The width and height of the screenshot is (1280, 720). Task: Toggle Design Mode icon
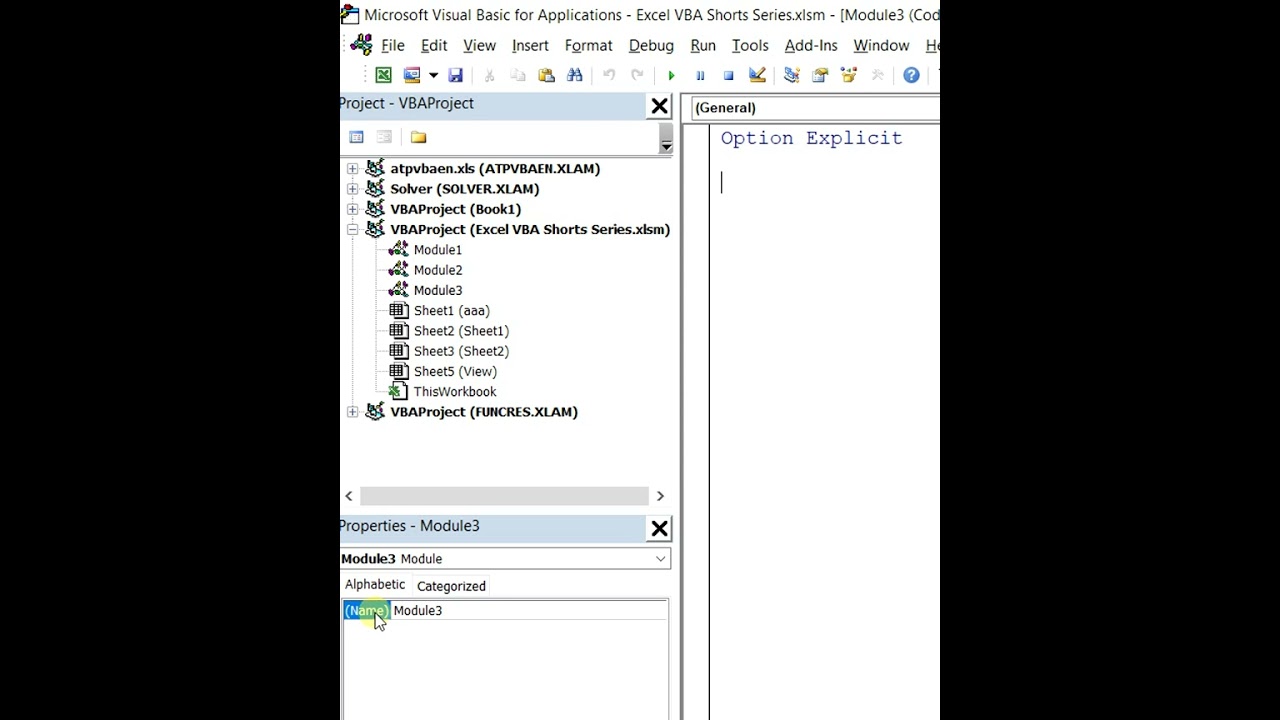click(x=757, y=75)
